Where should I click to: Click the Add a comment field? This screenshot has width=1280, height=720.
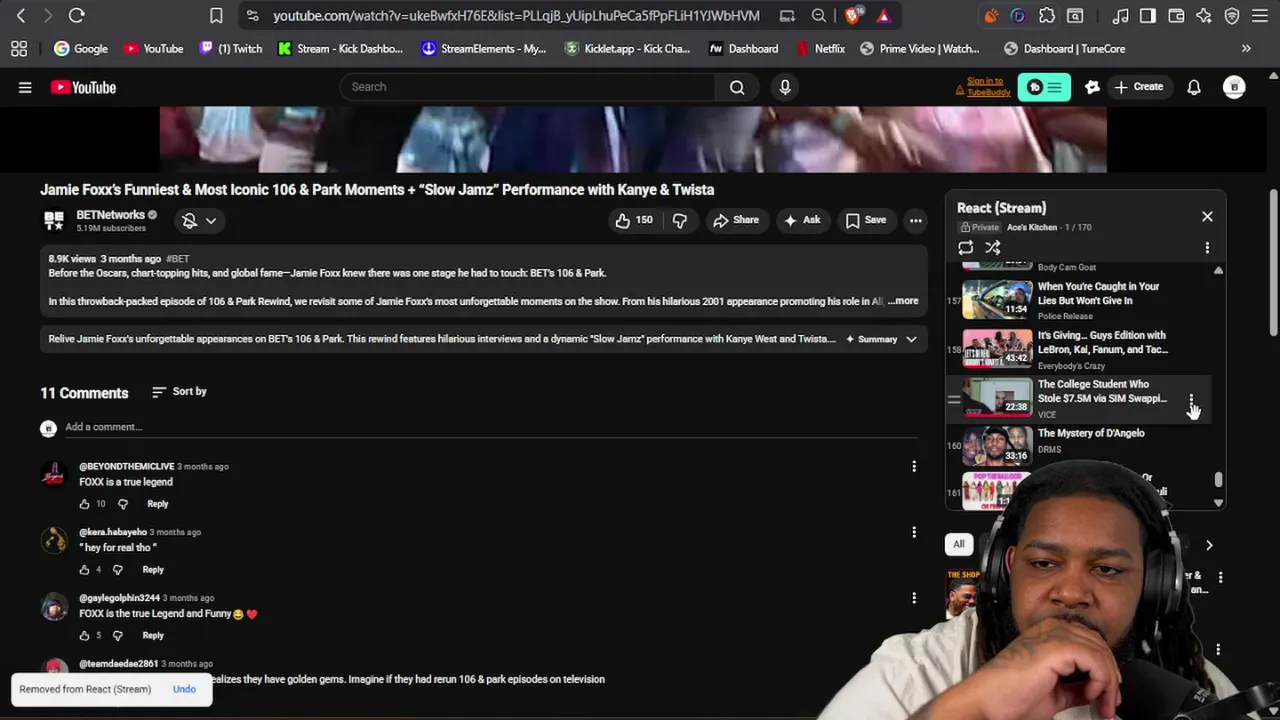[x=490, y=427]
